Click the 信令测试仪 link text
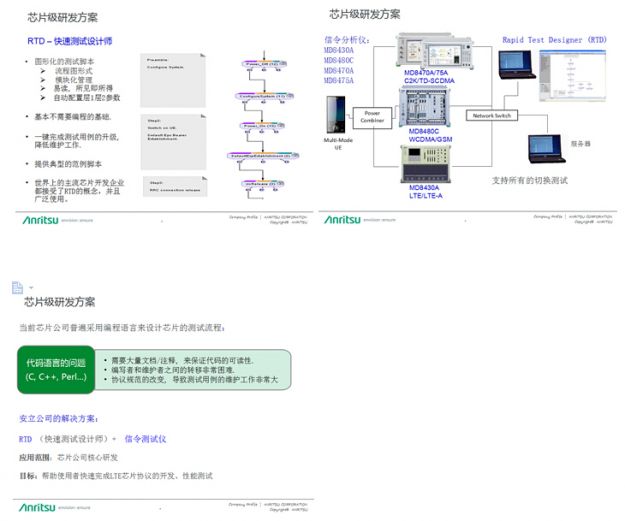 tap(145, 439)
